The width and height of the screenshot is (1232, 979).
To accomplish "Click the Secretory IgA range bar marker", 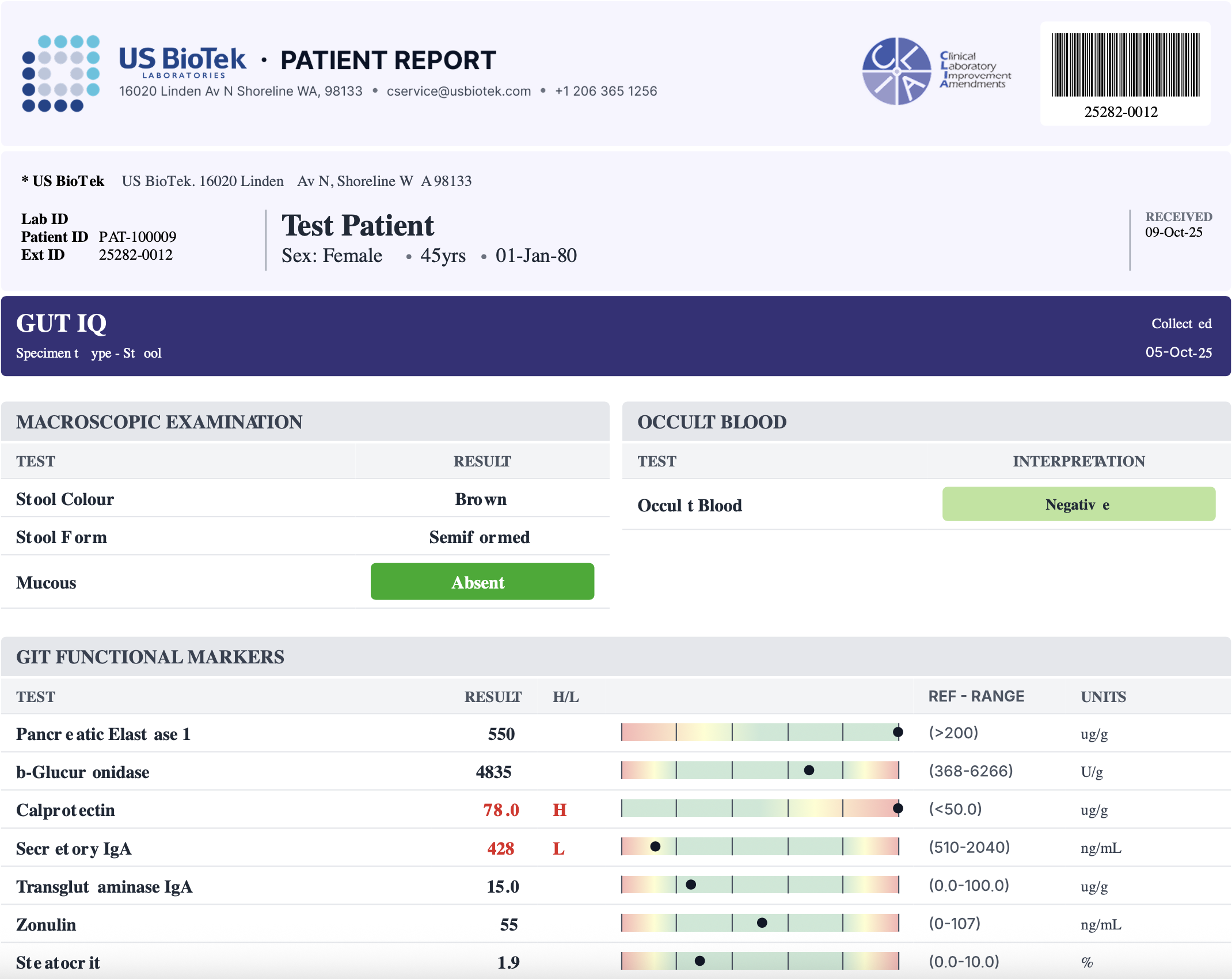I will coord(655,847).
